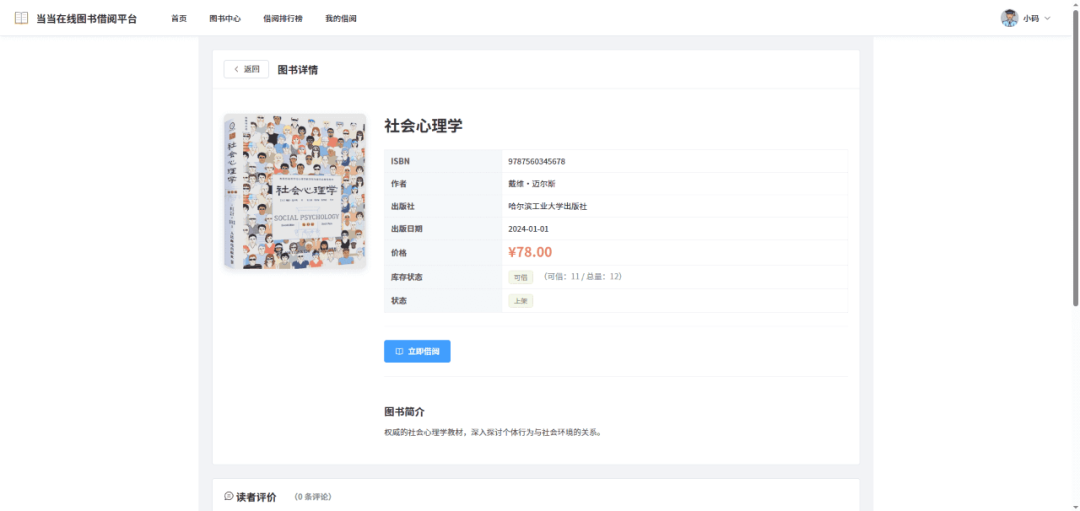
Task: Click the stock count text 可借：11 / 总量：12
Action: tap(583, 277)
